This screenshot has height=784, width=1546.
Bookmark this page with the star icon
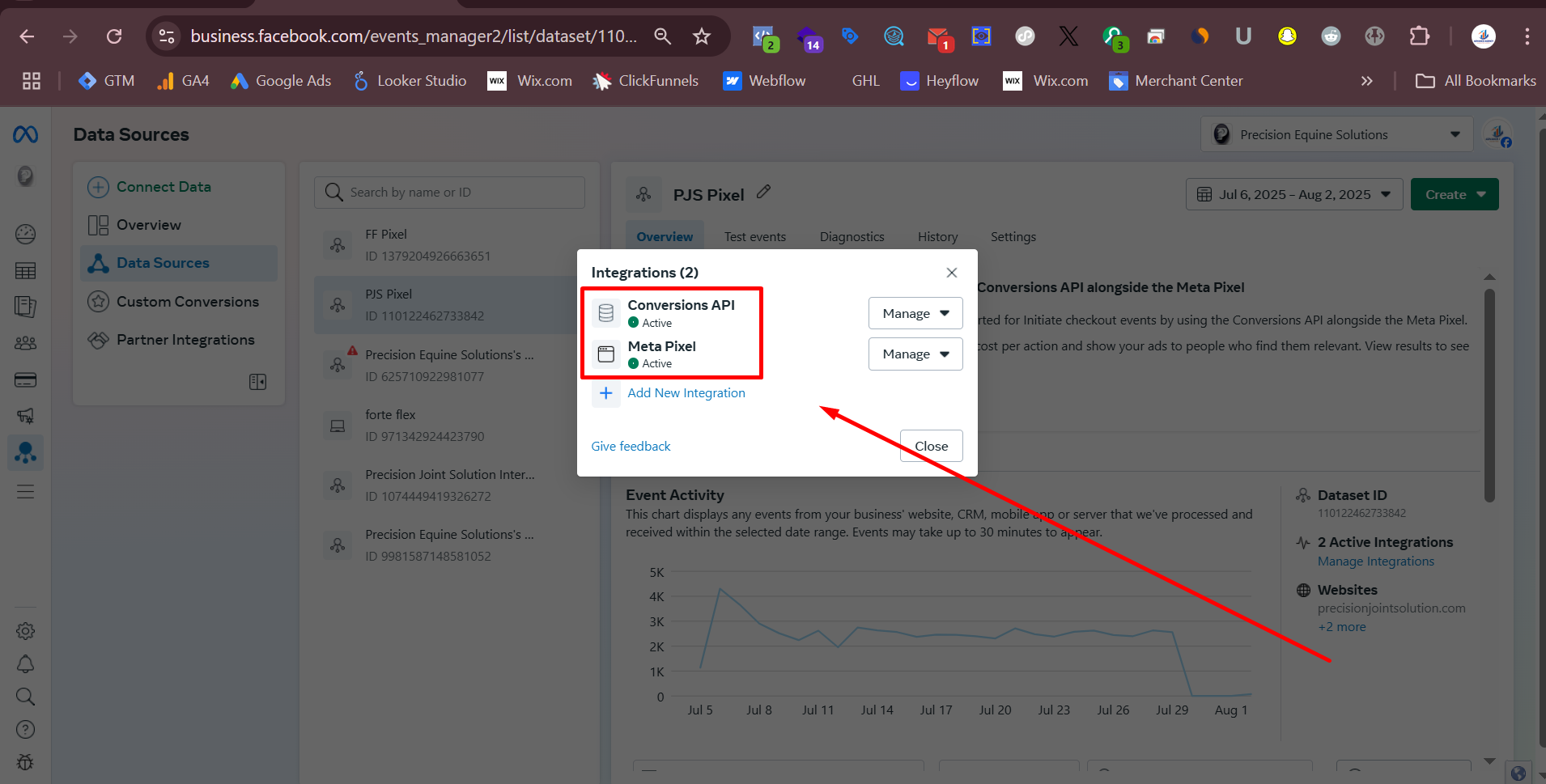click(702, 36)
